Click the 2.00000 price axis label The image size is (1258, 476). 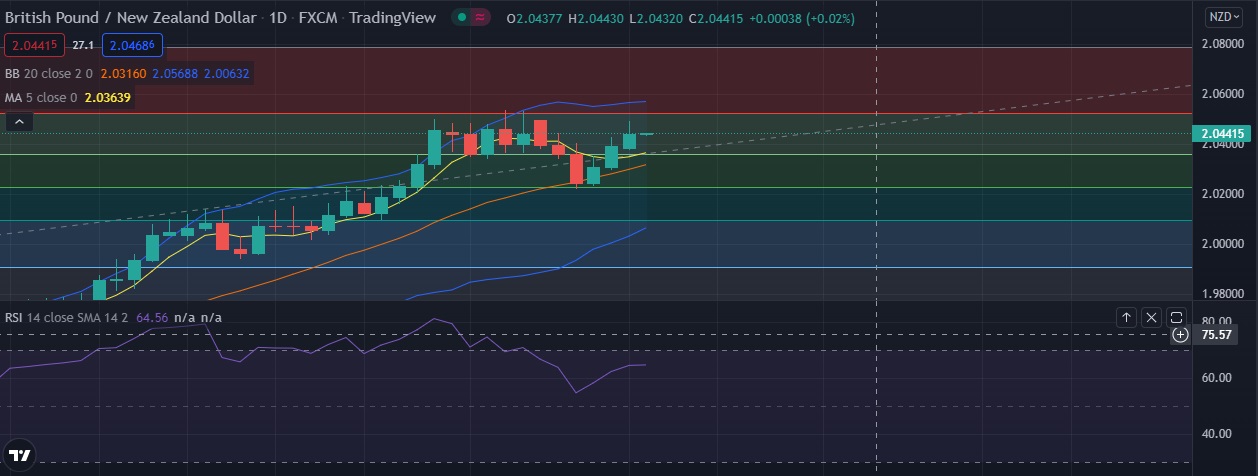1223,243
